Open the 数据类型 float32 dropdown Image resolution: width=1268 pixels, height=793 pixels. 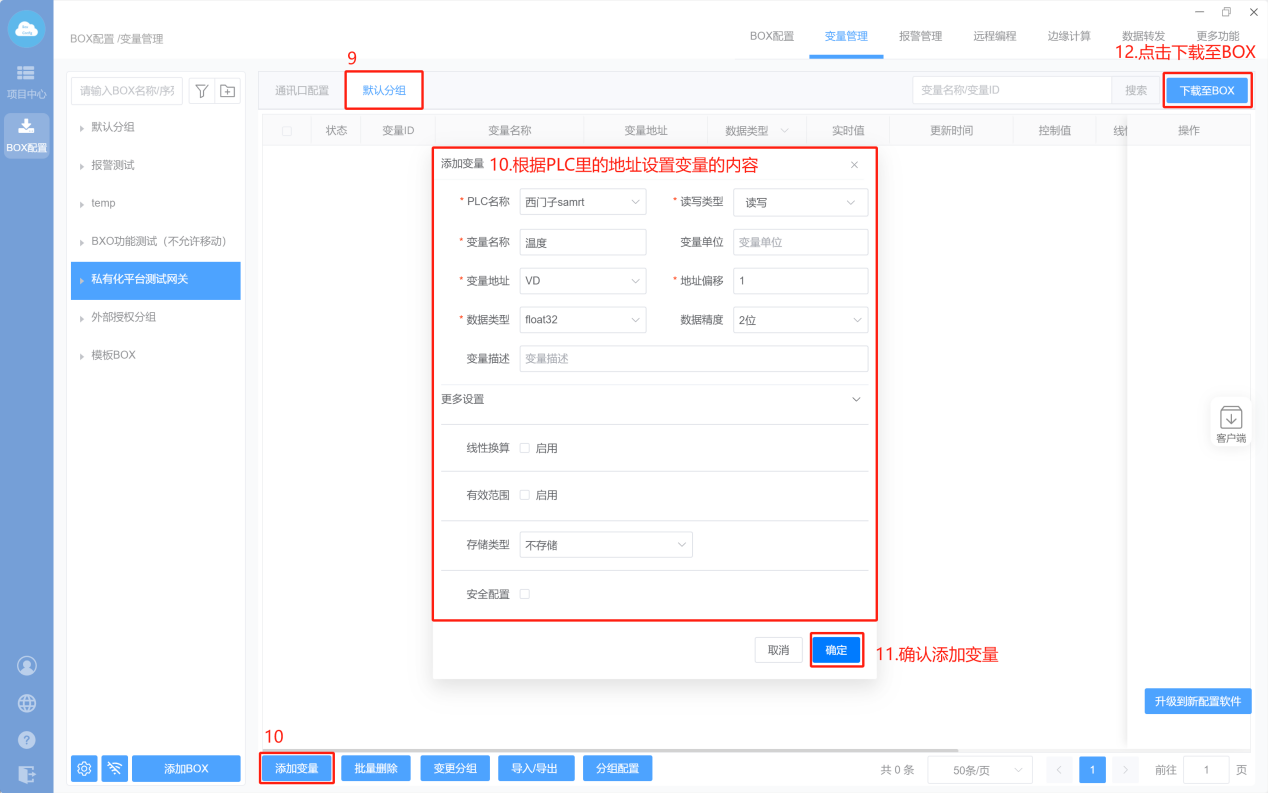click(582, 320)
